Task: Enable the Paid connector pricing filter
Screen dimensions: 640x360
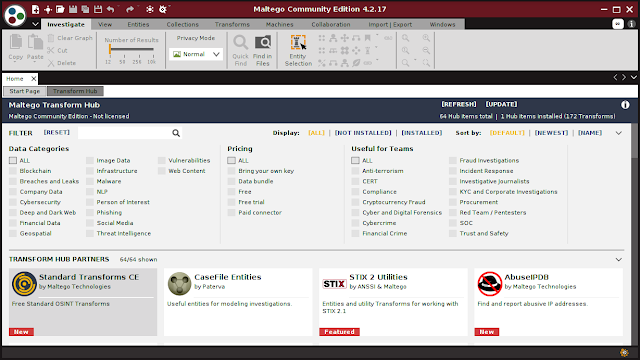Action: click(231, 213)
